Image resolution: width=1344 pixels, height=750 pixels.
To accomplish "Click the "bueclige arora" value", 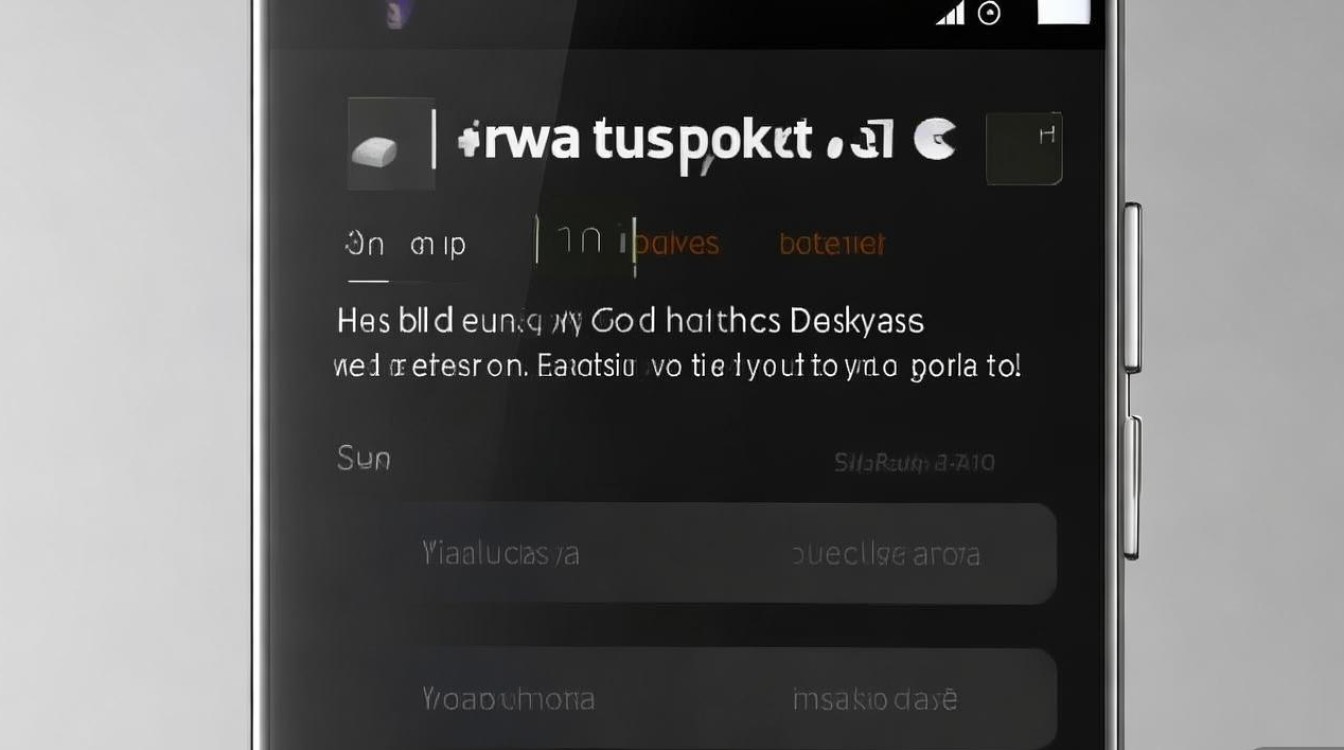I will [886, 554].
